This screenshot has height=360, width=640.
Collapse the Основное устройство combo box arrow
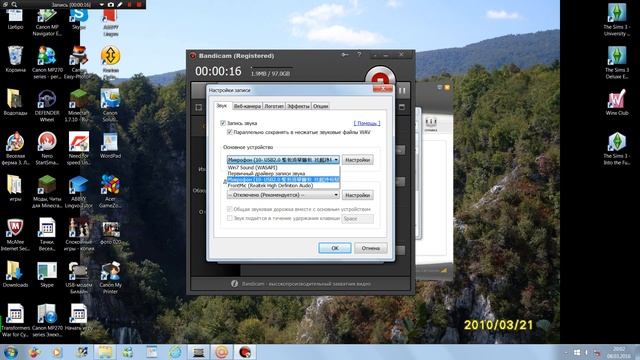(x=336, y=160)
